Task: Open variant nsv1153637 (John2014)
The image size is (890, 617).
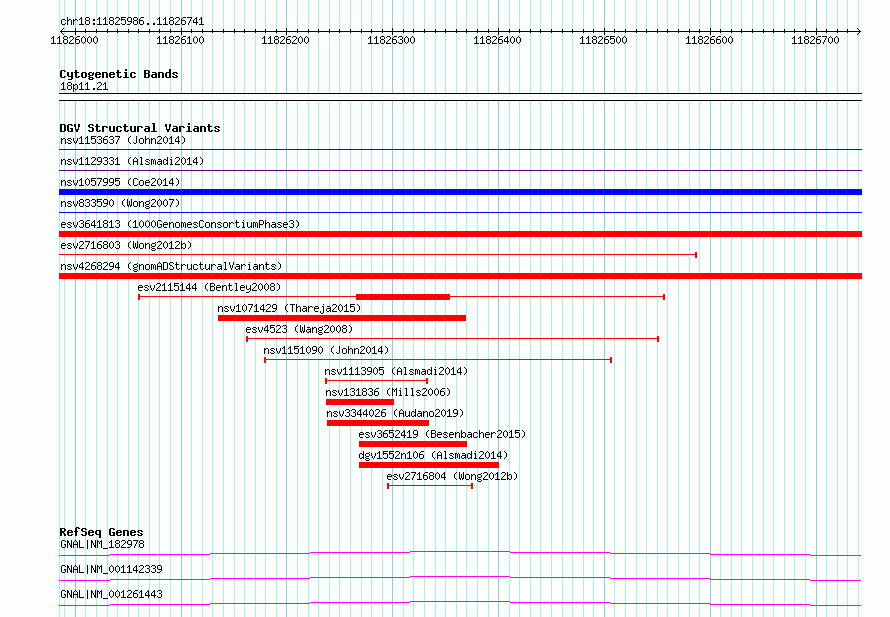Action: coord(123,140)
